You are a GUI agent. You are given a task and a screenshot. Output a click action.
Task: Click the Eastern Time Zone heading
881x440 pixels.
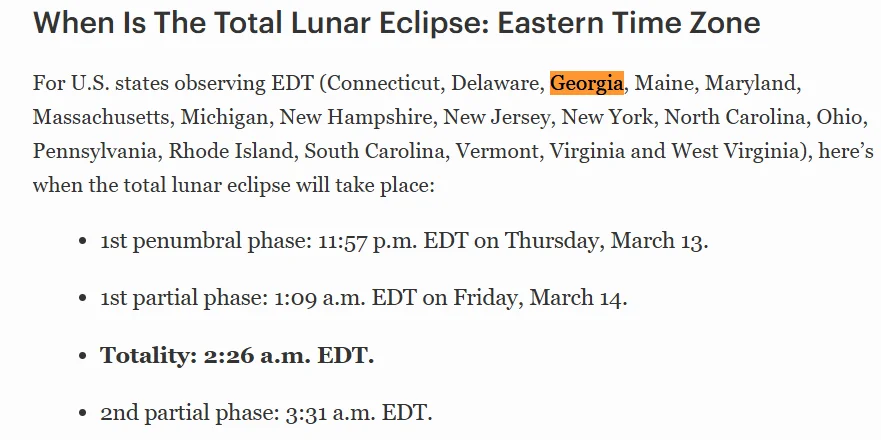(x=397, y=23)
